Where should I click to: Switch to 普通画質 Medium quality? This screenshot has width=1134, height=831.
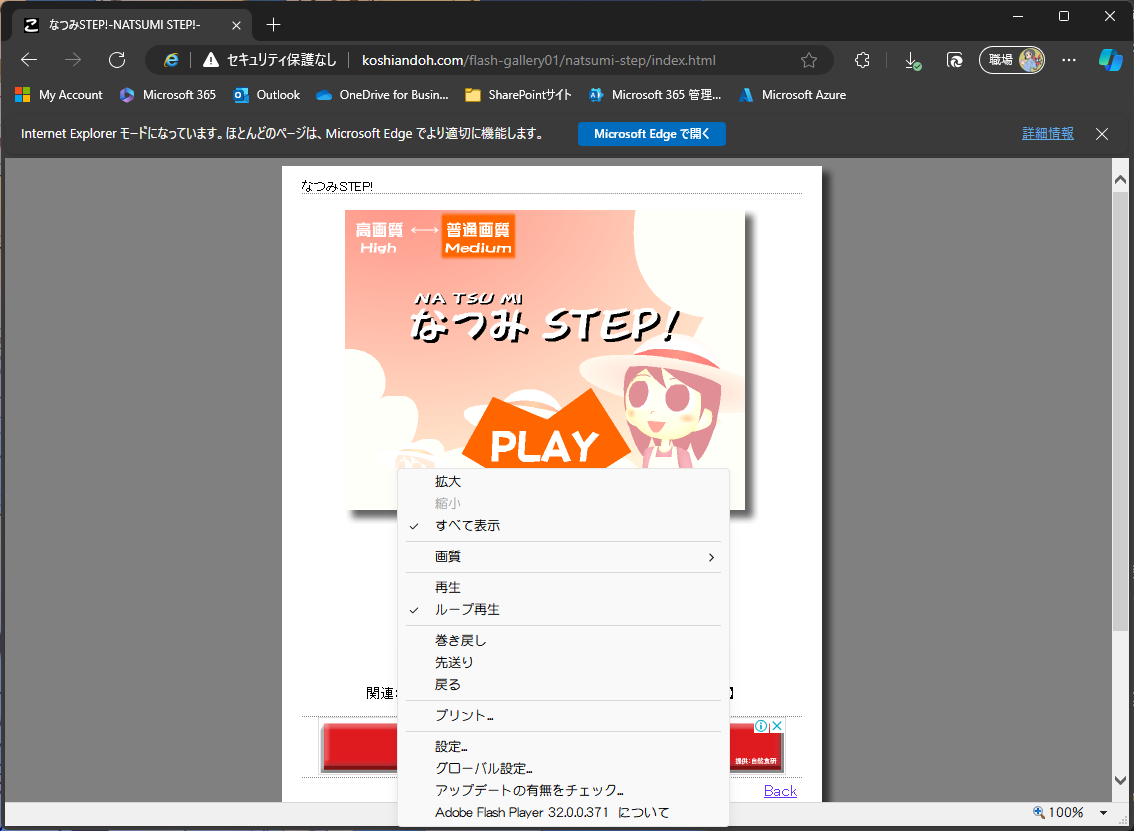click(x=478, y=238)
